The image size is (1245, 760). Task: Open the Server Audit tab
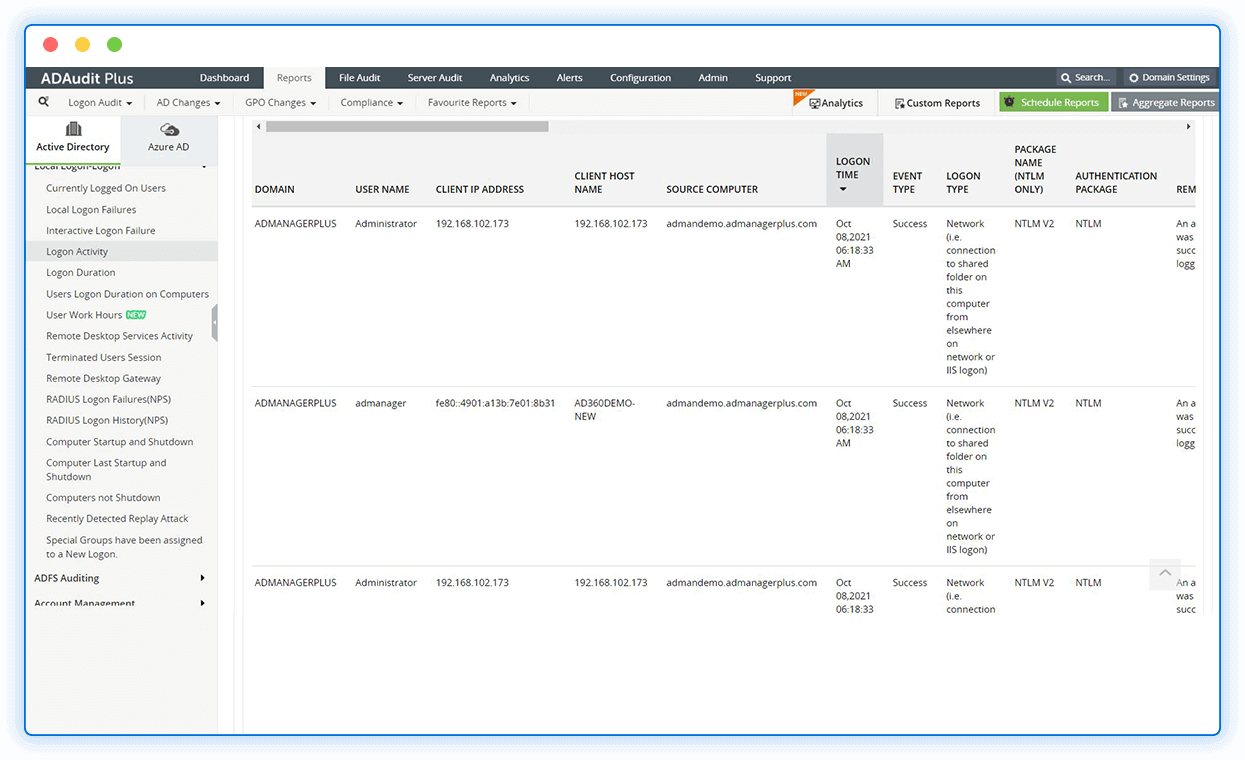[x=435, y=78]
